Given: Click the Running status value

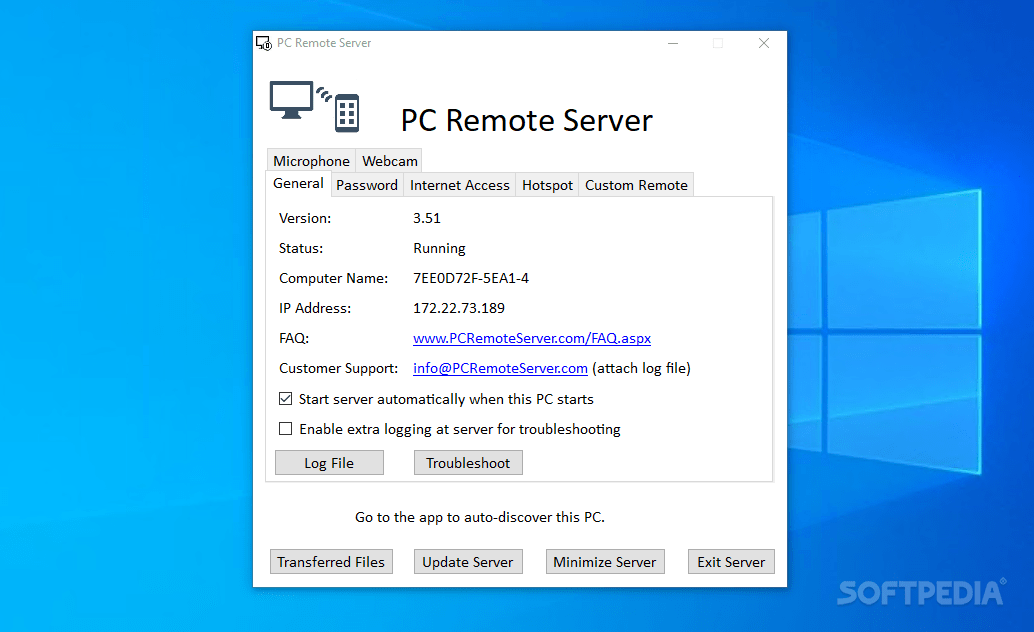Looking at the screenshot, I should 439,249.
